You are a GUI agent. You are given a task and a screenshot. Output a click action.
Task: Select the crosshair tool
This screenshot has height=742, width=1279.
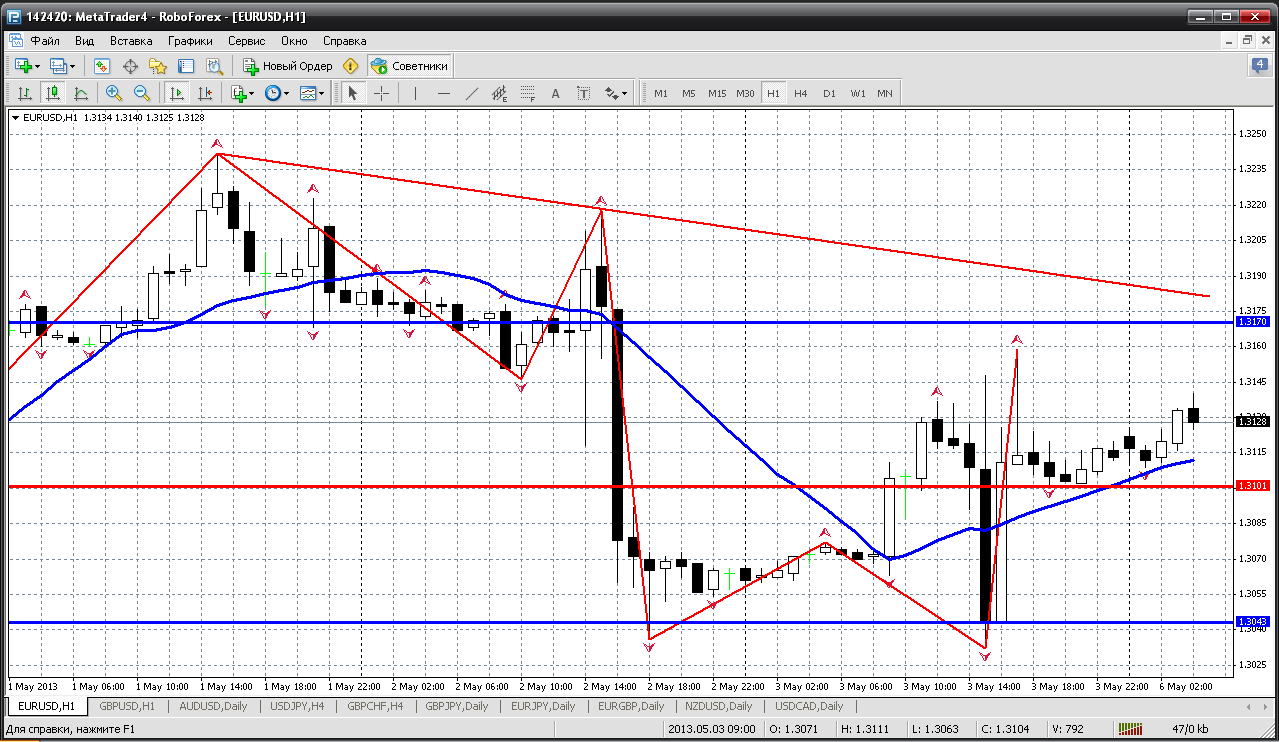click(381, 93)
